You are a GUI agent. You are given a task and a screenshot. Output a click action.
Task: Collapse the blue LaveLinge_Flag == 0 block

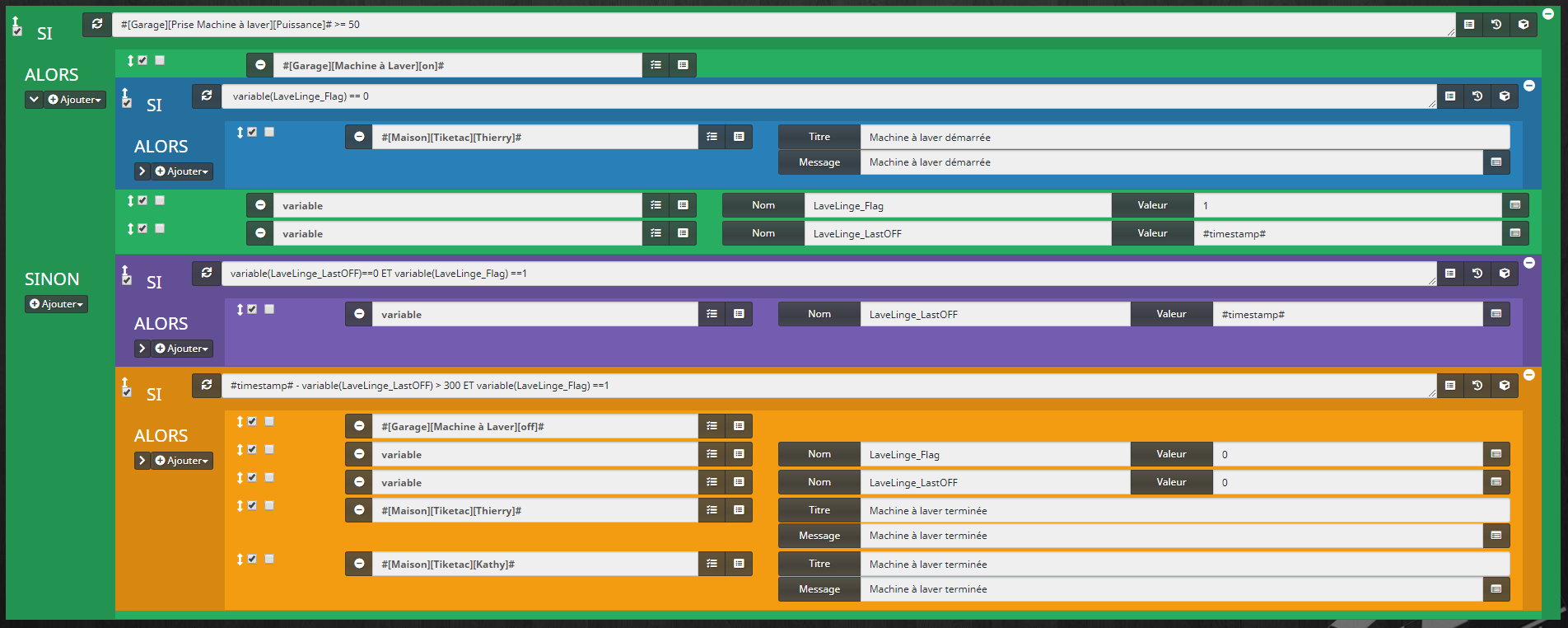coord(1529,86)
